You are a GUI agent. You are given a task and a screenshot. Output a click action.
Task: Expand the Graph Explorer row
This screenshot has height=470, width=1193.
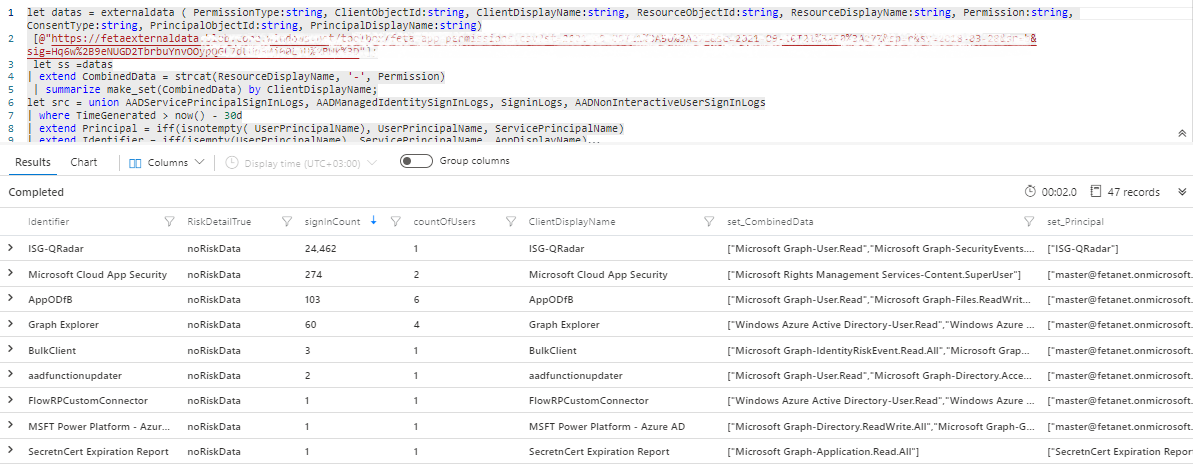click(11, 324)
